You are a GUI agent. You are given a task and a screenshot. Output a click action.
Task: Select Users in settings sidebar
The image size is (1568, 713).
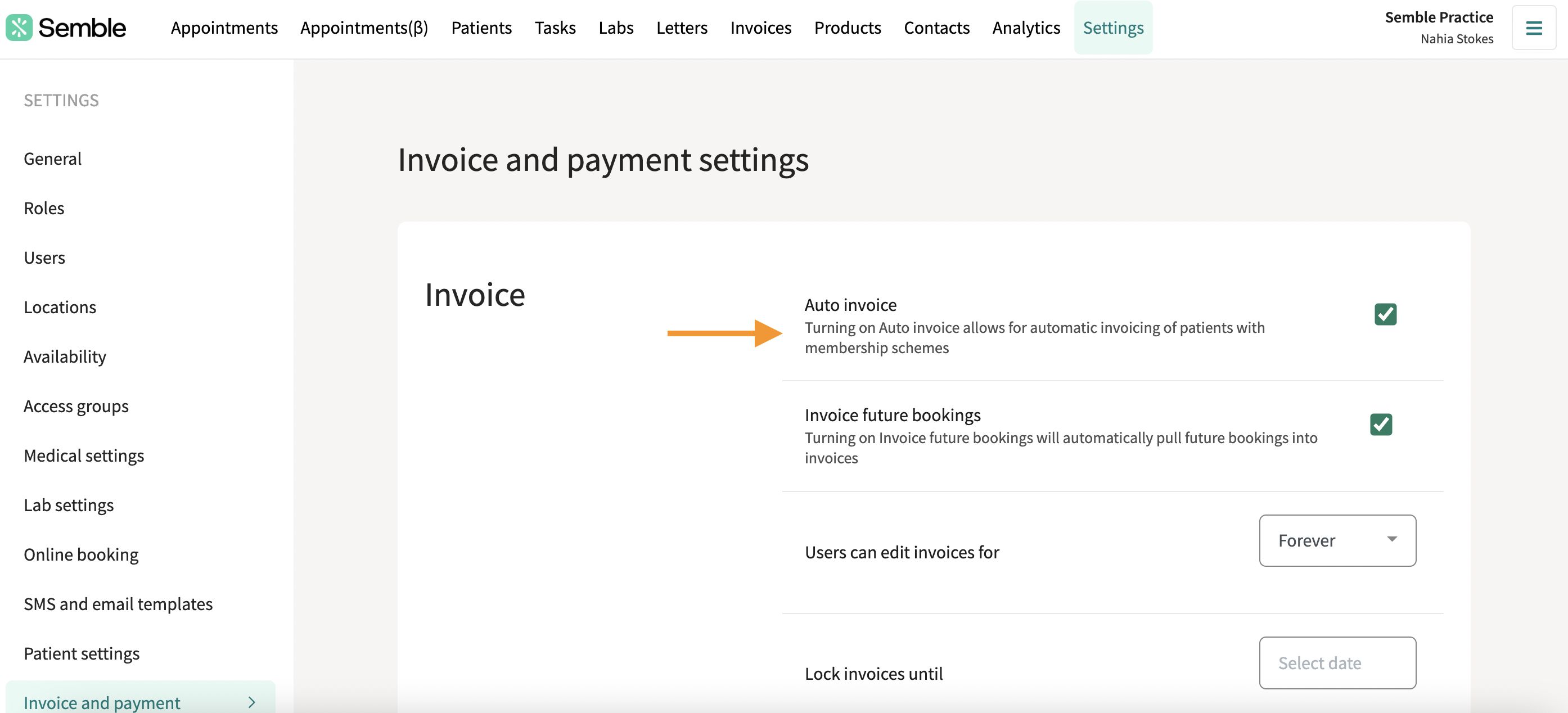point(44,258)
